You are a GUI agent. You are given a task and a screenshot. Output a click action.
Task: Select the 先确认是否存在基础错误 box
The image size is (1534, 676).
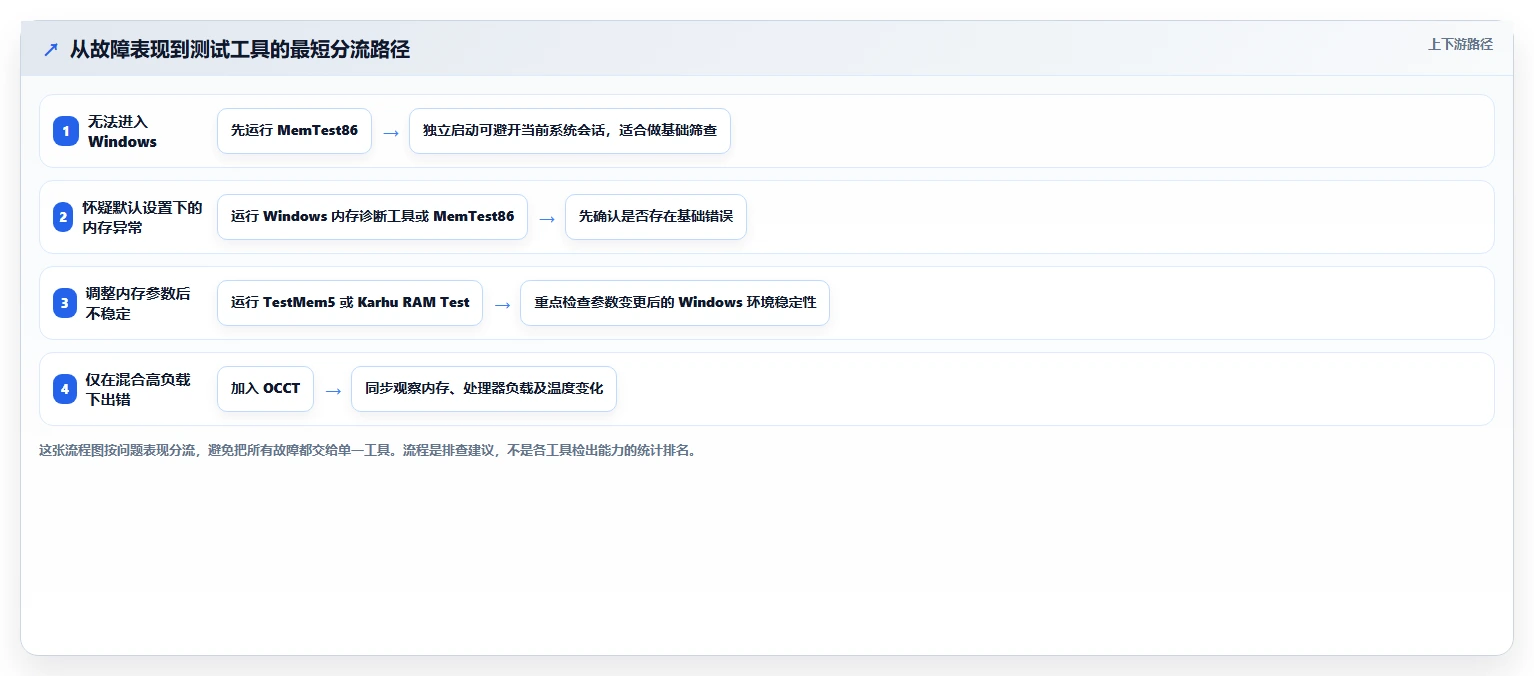tap(656, 217)
